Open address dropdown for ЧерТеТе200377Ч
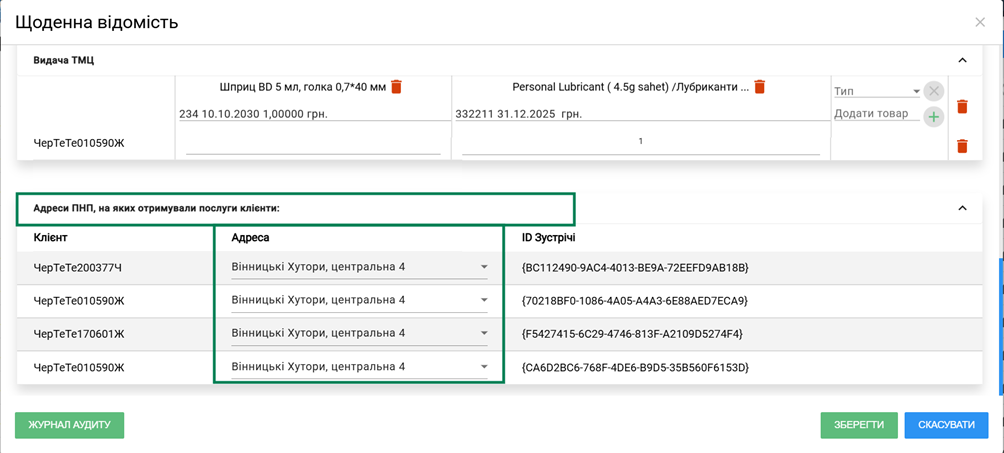Image resolution: width=1004 pixels, height=453 pixels. coord(359,267)
